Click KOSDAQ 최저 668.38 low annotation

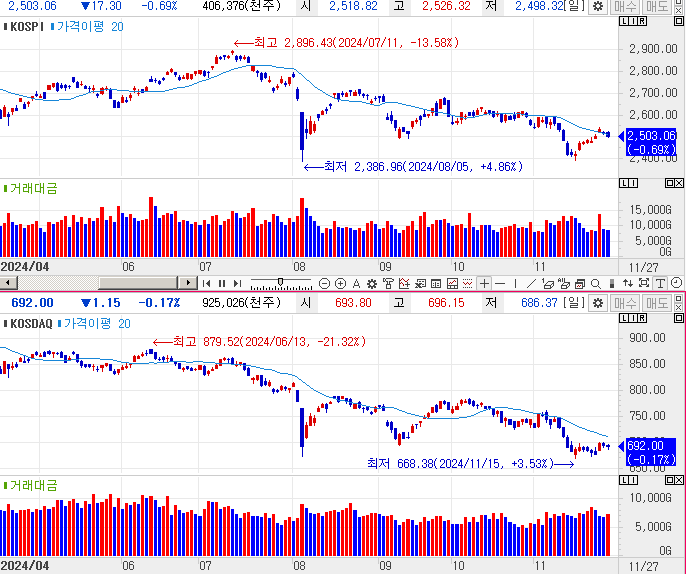tap(471, 463)
